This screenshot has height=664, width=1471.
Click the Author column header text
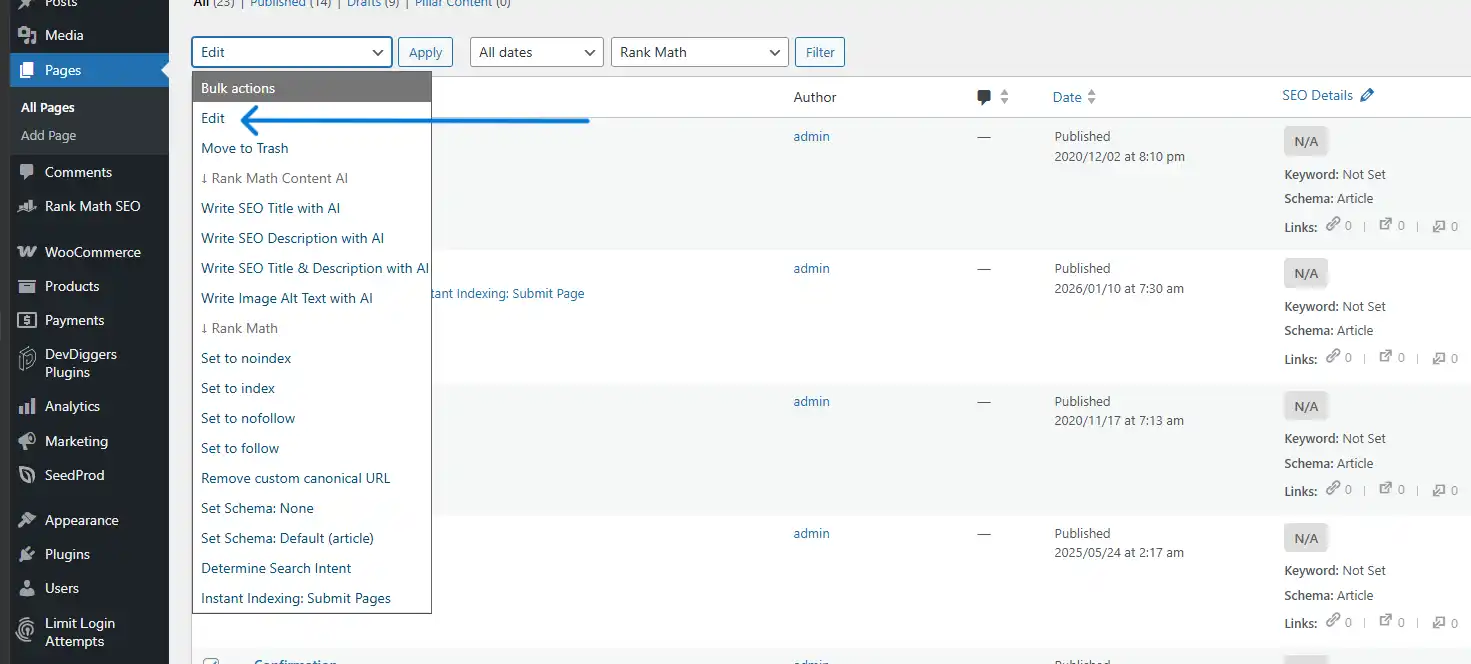click(x=815, y=97)
